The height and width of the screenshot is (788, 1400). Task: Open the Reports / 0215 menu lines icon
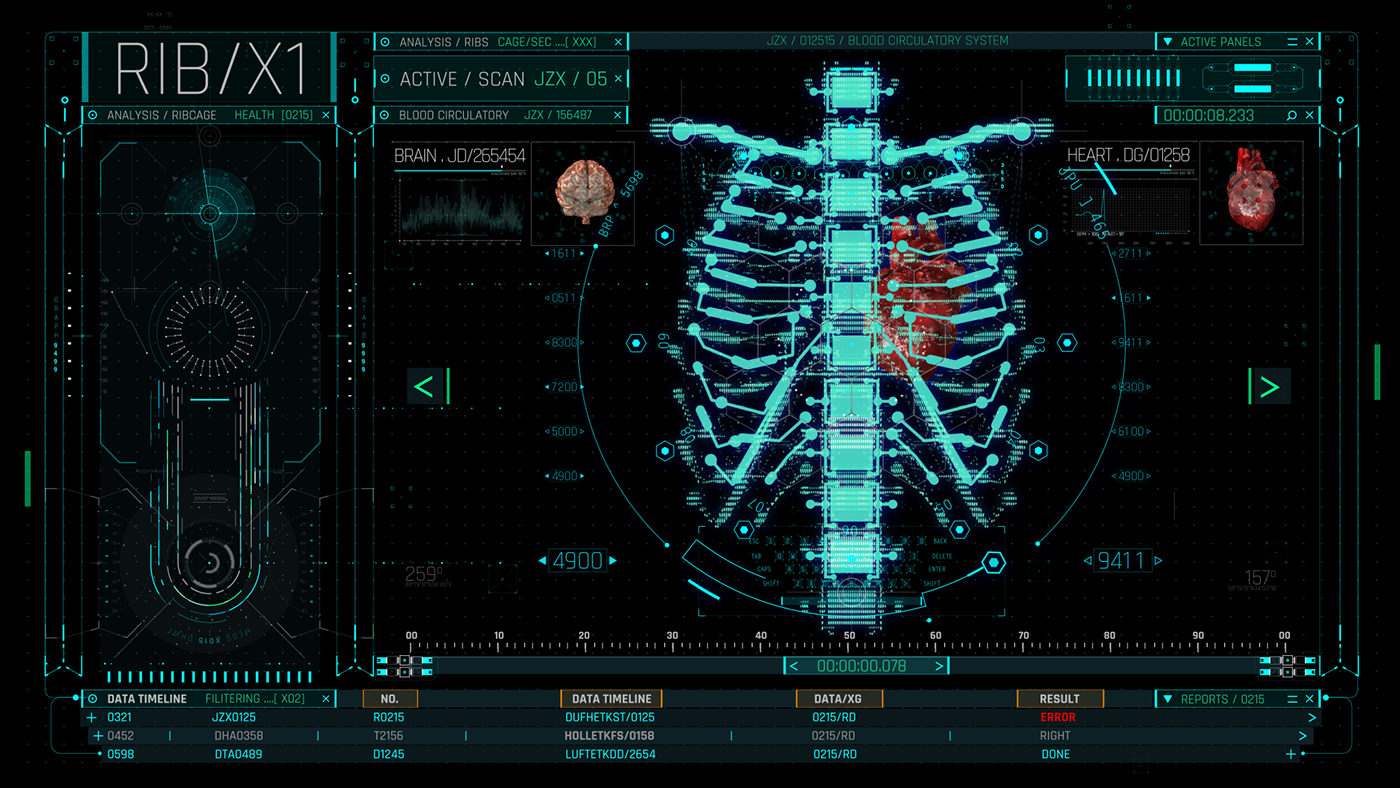1292,699
